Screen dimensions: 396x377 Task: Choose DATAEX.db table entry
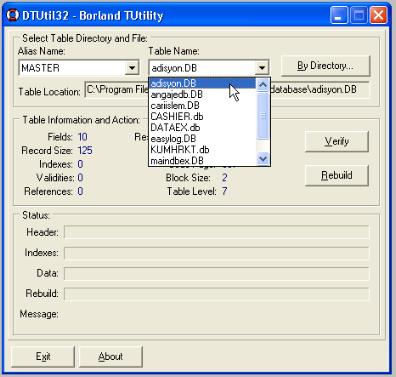tap(203, 128)
